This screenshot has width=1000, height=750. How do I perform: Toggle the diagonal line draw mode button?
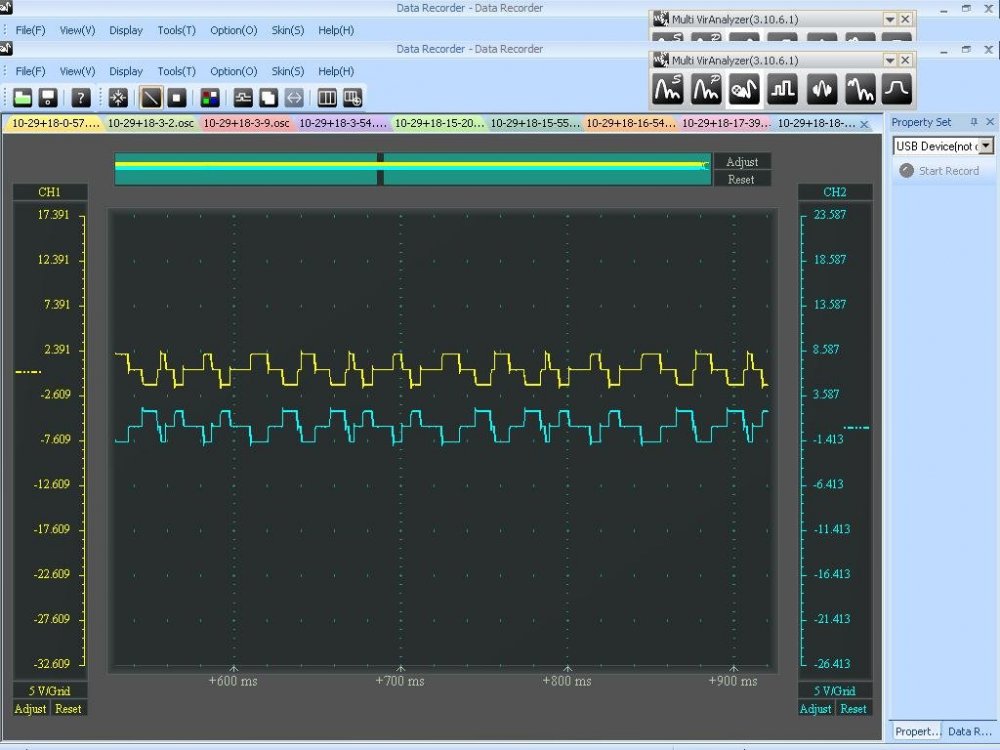point(151,98)
